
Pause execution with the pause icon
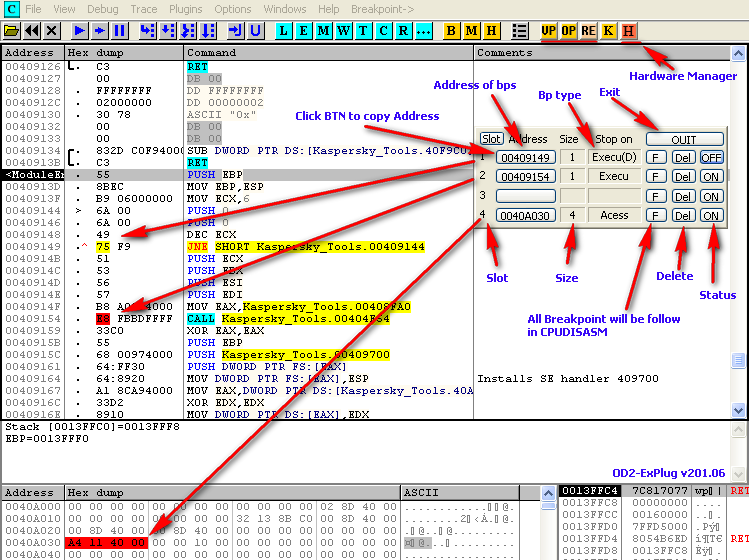click(x=119, y=31)
